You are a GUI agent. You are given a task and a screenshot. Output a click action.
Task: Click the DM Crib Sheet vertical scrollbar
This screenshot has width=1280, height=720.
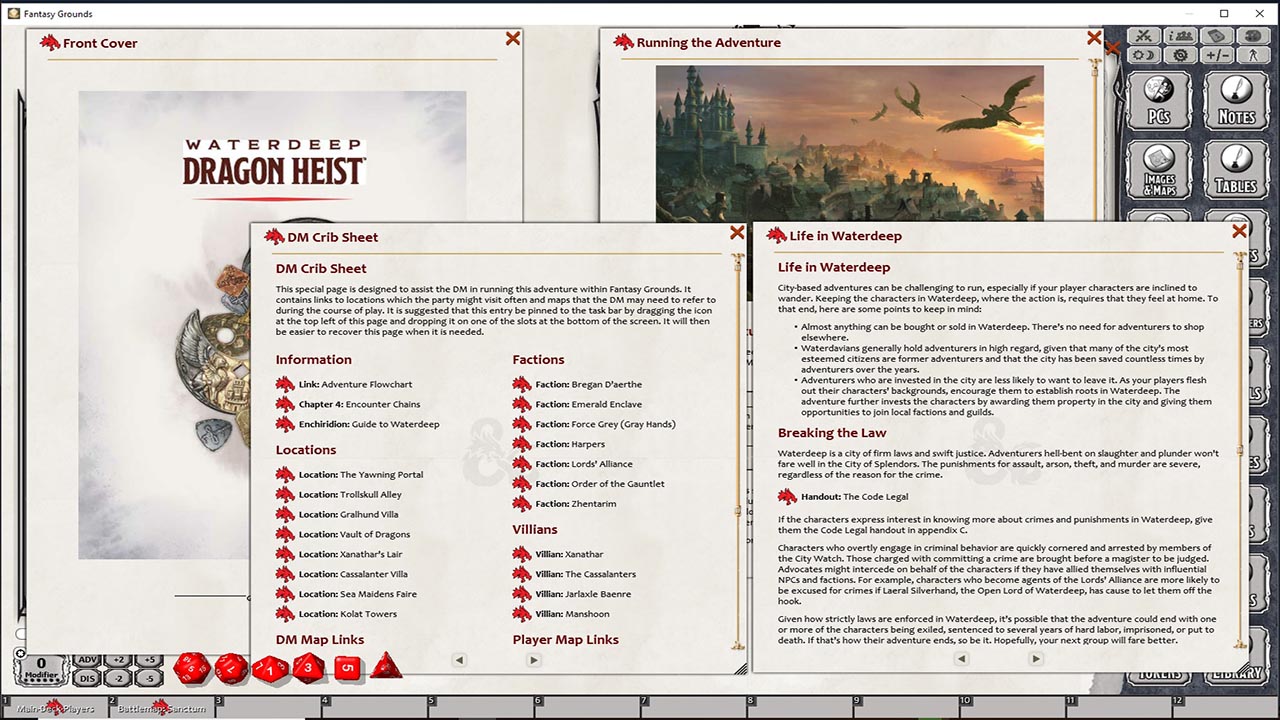[738, 450]
